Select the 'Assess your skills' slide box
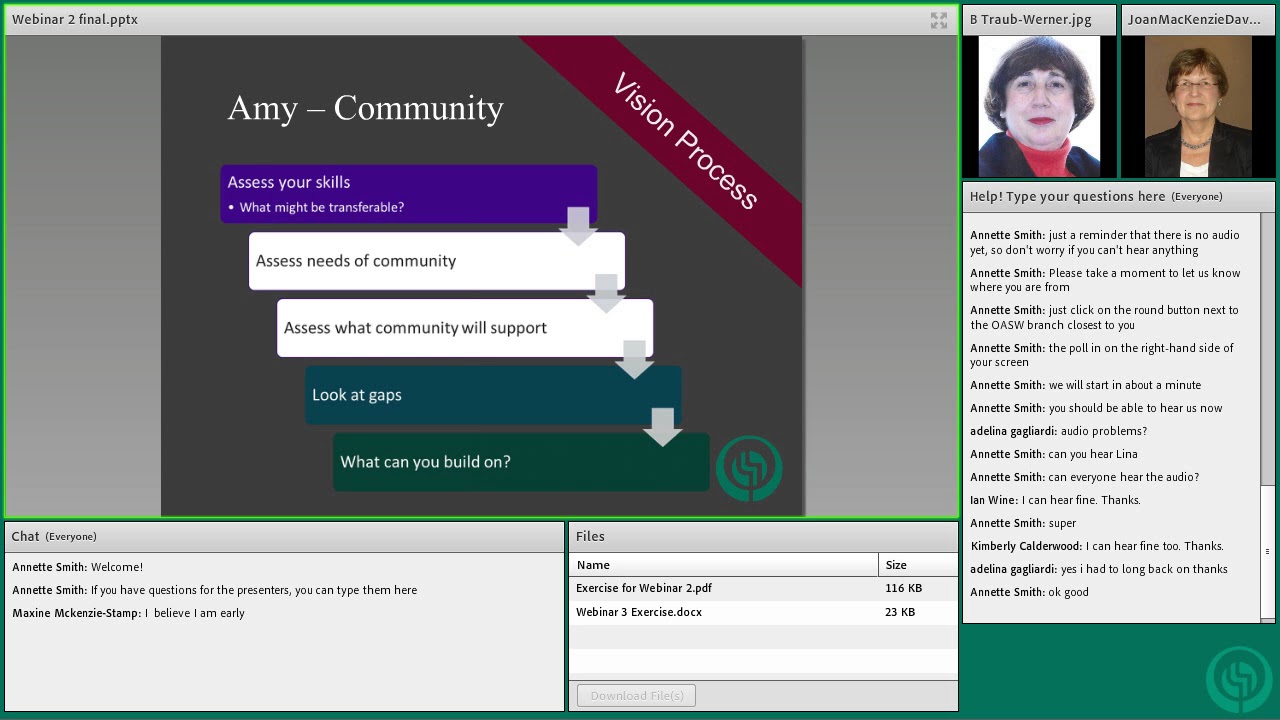The image size is (1280, 720). [409, 194]
